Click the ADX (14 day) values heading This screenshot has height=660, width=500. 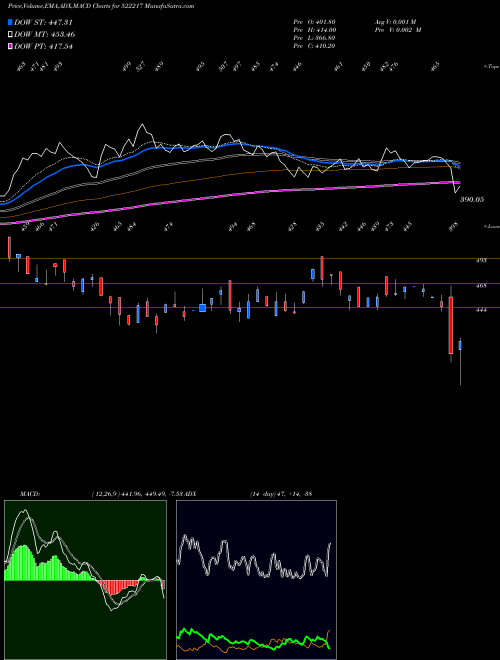point(281,494)
